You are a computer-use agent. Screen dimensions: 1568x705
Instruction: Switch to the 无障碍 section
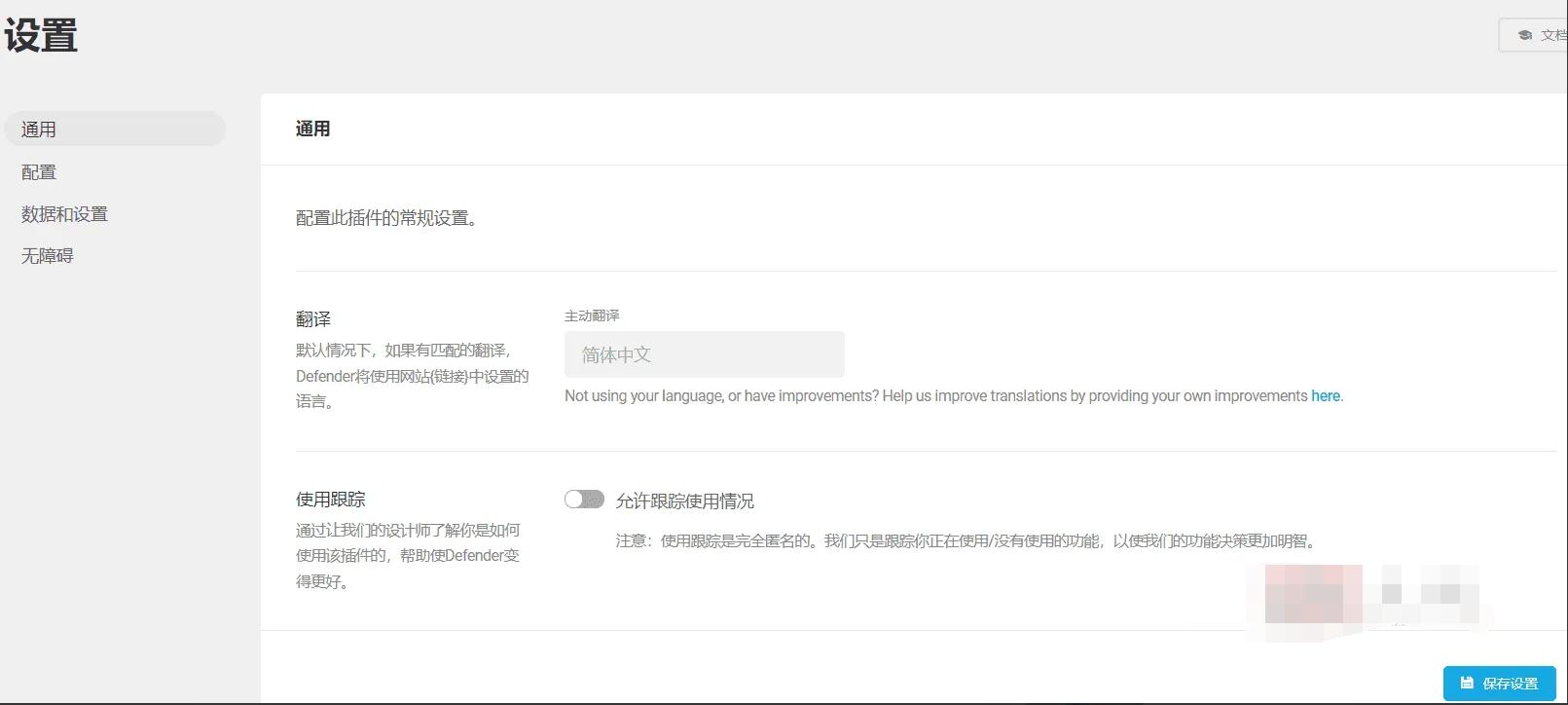click(48, 256)
